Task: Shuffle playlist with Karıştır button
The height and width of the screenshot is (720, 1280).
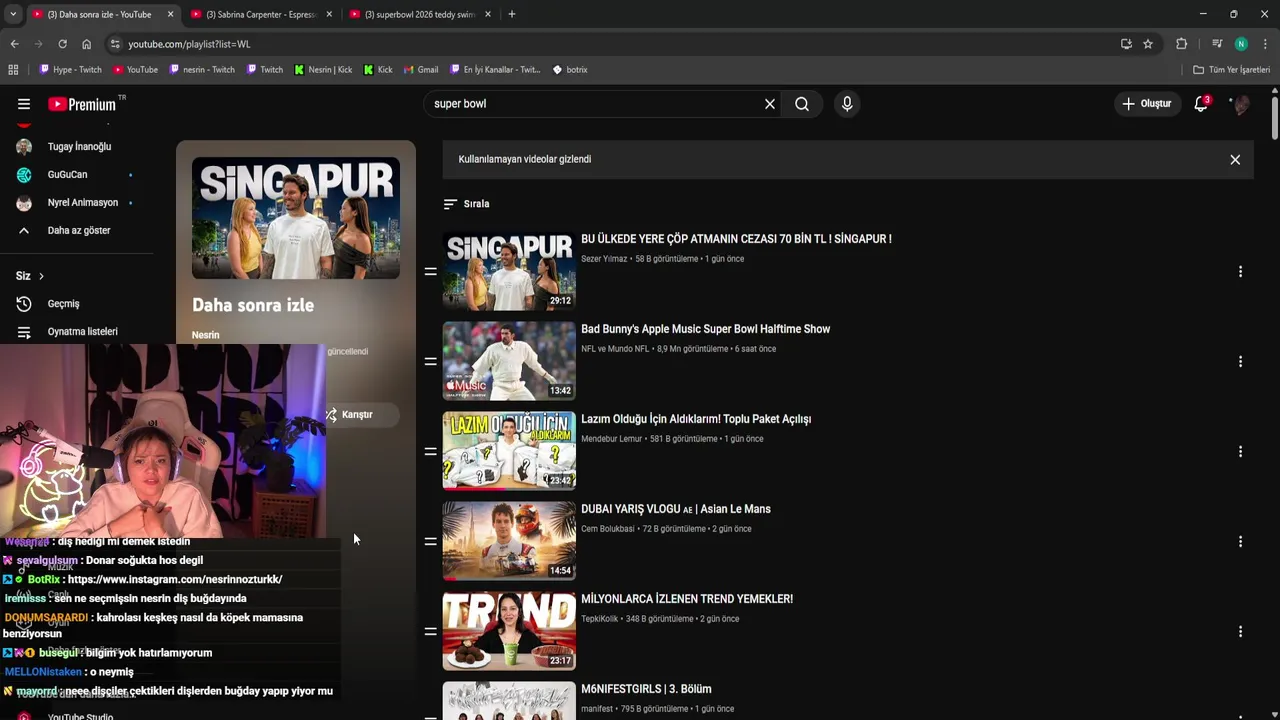Action: (x=358, y=415)
